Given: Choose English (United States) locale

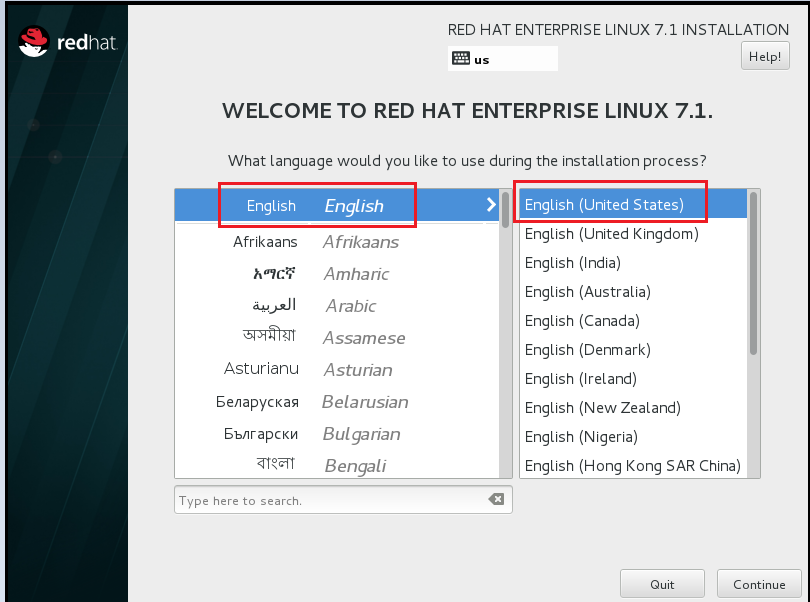Looking at the screenshot, I should point(633,204).
